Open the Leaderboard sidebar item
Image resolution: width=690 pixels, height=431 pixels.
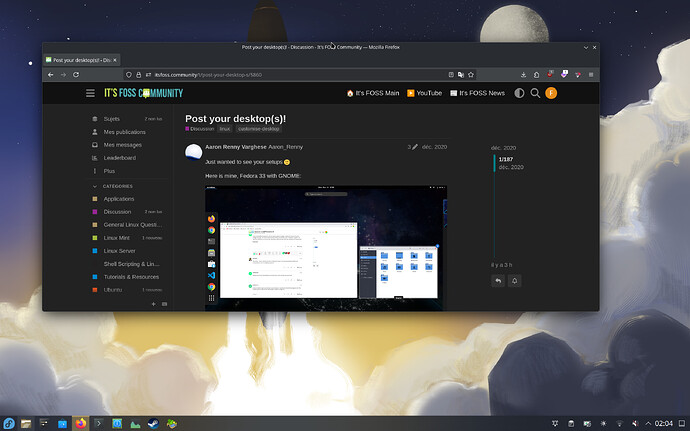(x=119, y=158)
